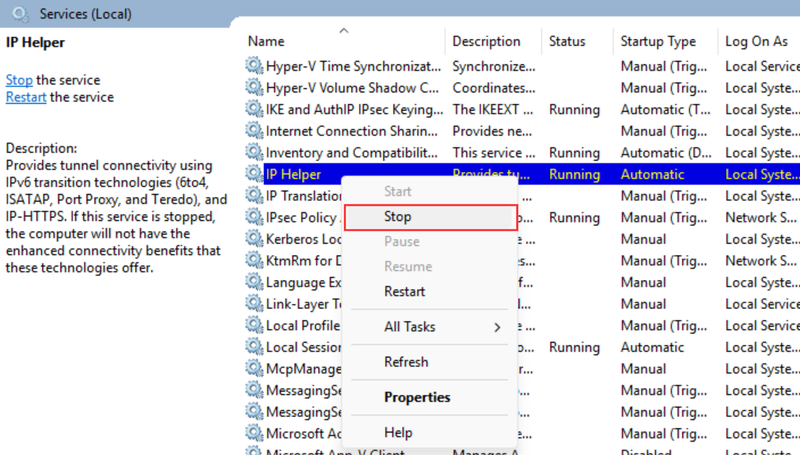800x455 pixels.
Task: Select Internet Connection Sharing service name
Action: (x=352, y=131)
